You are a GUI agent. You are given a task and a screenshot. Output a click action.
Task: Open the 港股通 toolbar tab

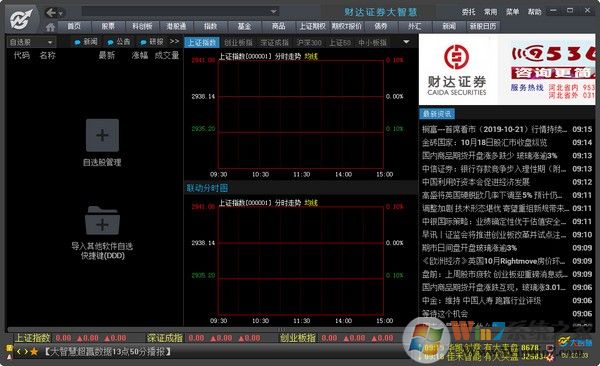point(176,26)
